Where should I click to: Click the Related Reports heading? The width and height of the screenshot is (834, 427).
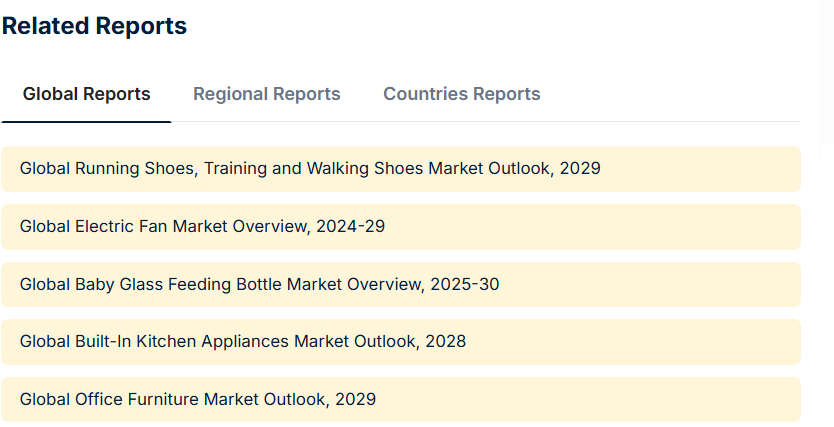coord(94,26)
